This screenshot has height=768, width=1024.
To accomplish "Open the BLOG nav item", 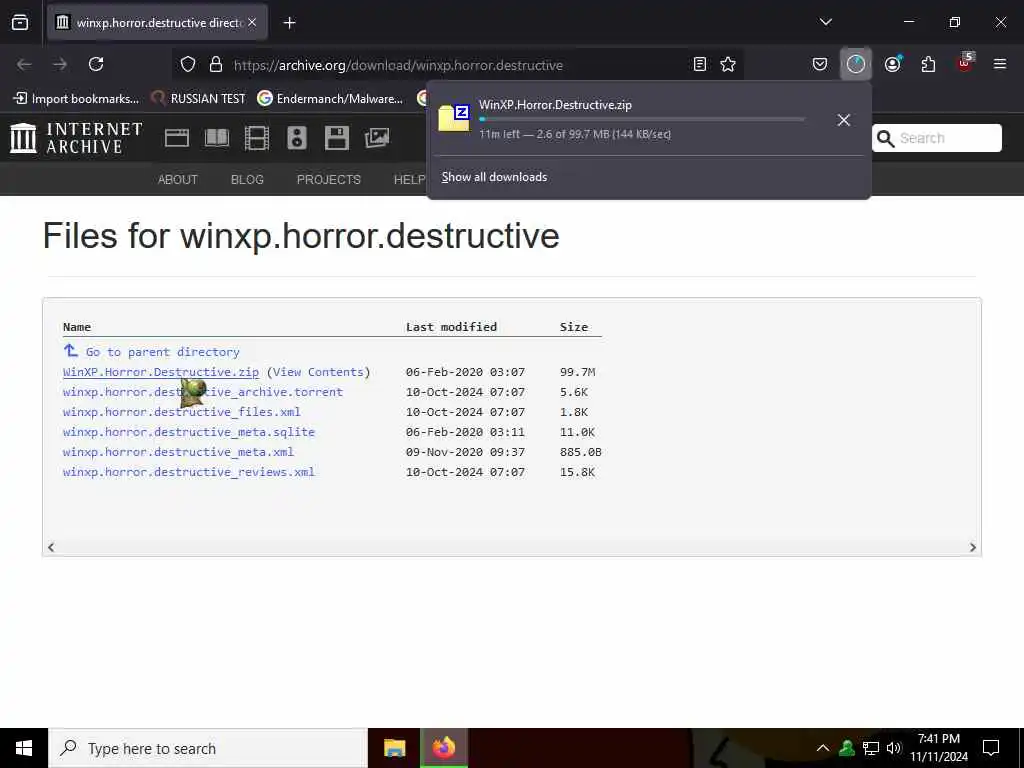I will [x=247, y=180].
